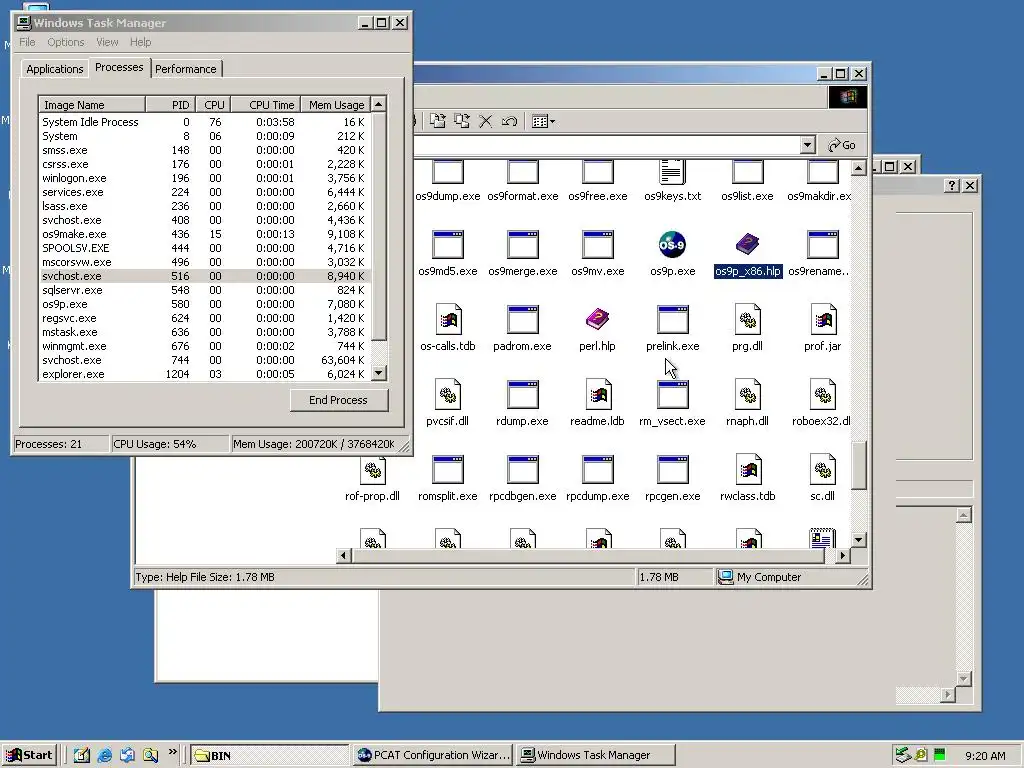This screenshot has height=768, width=1024.
Task: Click the End Process button
Action: coord(338,400)
